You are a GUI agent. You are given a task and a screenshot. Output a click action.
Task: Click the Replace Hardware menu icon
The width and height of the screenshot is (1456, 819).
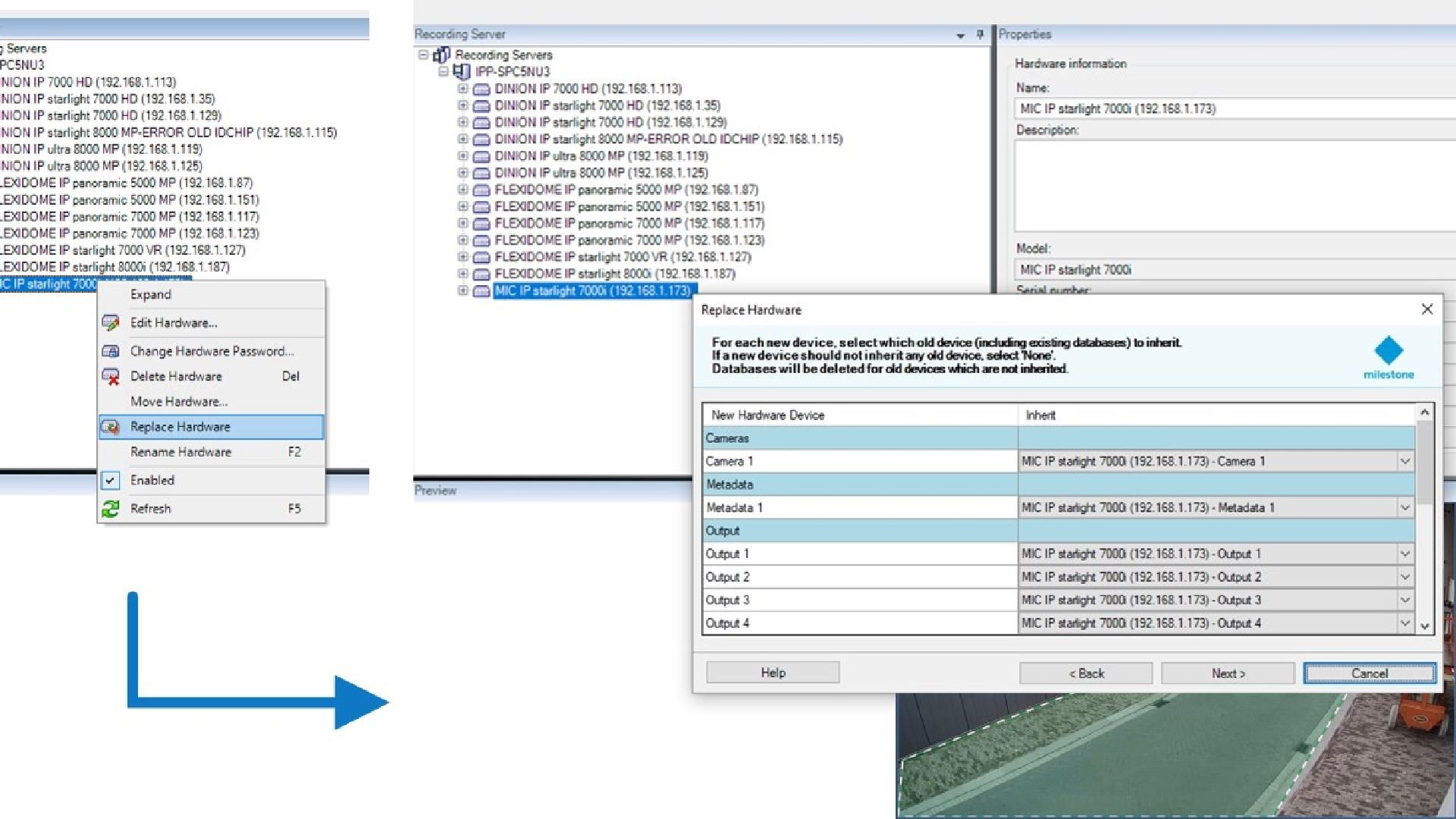click(x=111, y=427)
